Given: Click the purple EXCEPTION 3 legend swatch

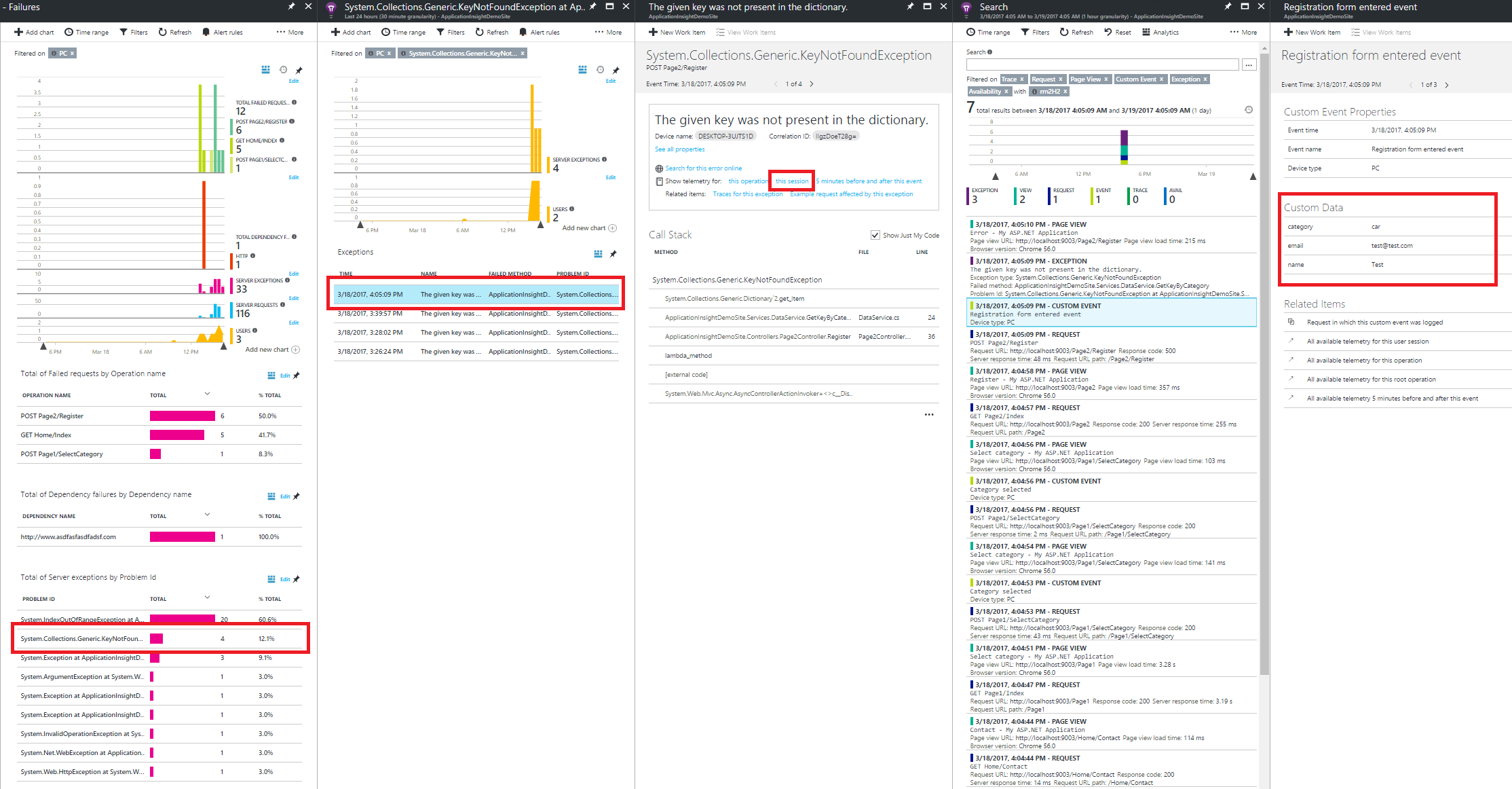Looking at the screenshot, I should point(968,196).
